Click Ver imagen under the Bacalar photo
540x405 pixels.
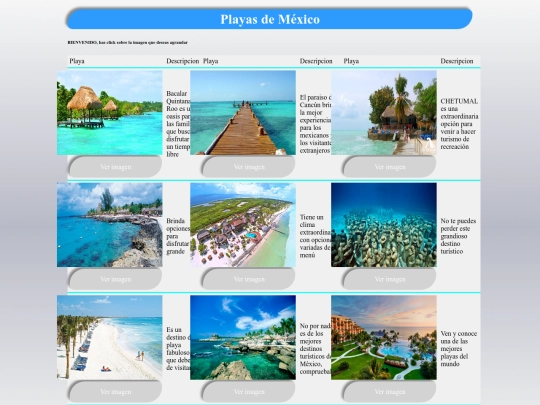point(116,167)
